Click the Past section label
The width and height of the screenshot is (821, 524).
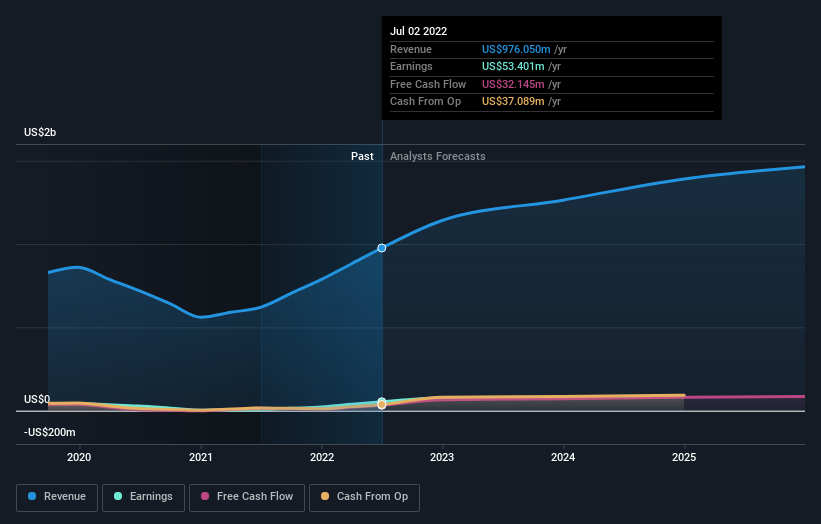tap(362, 157)
